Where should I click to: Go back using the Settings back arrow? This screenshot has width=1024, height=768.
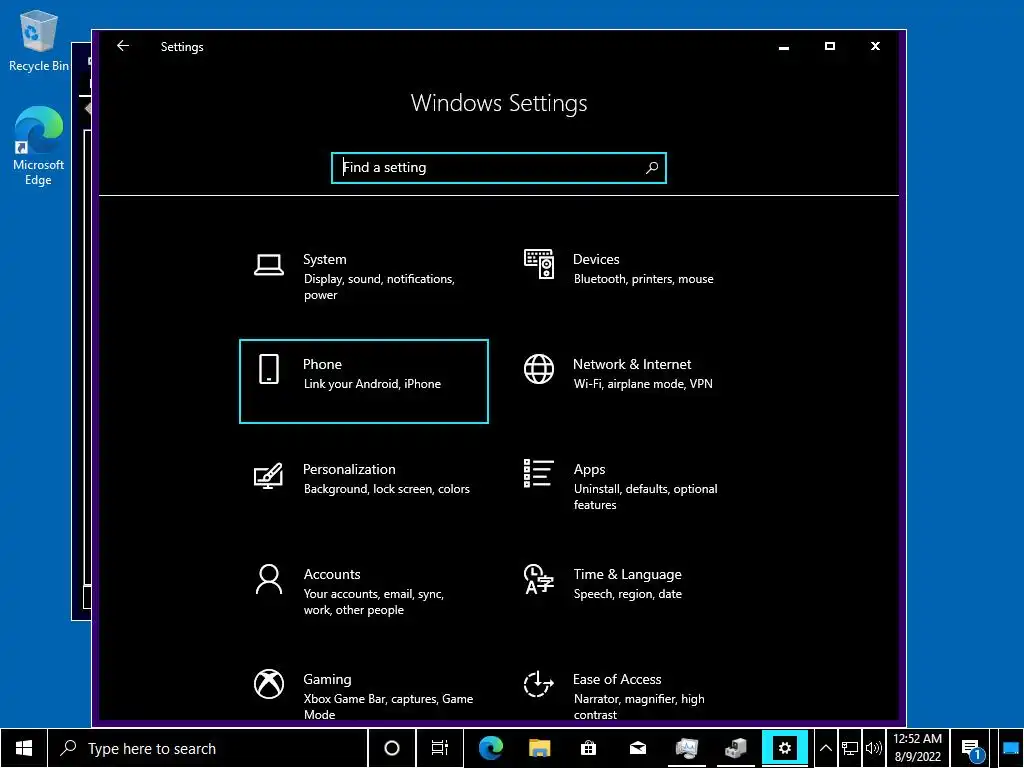[123, 46]
